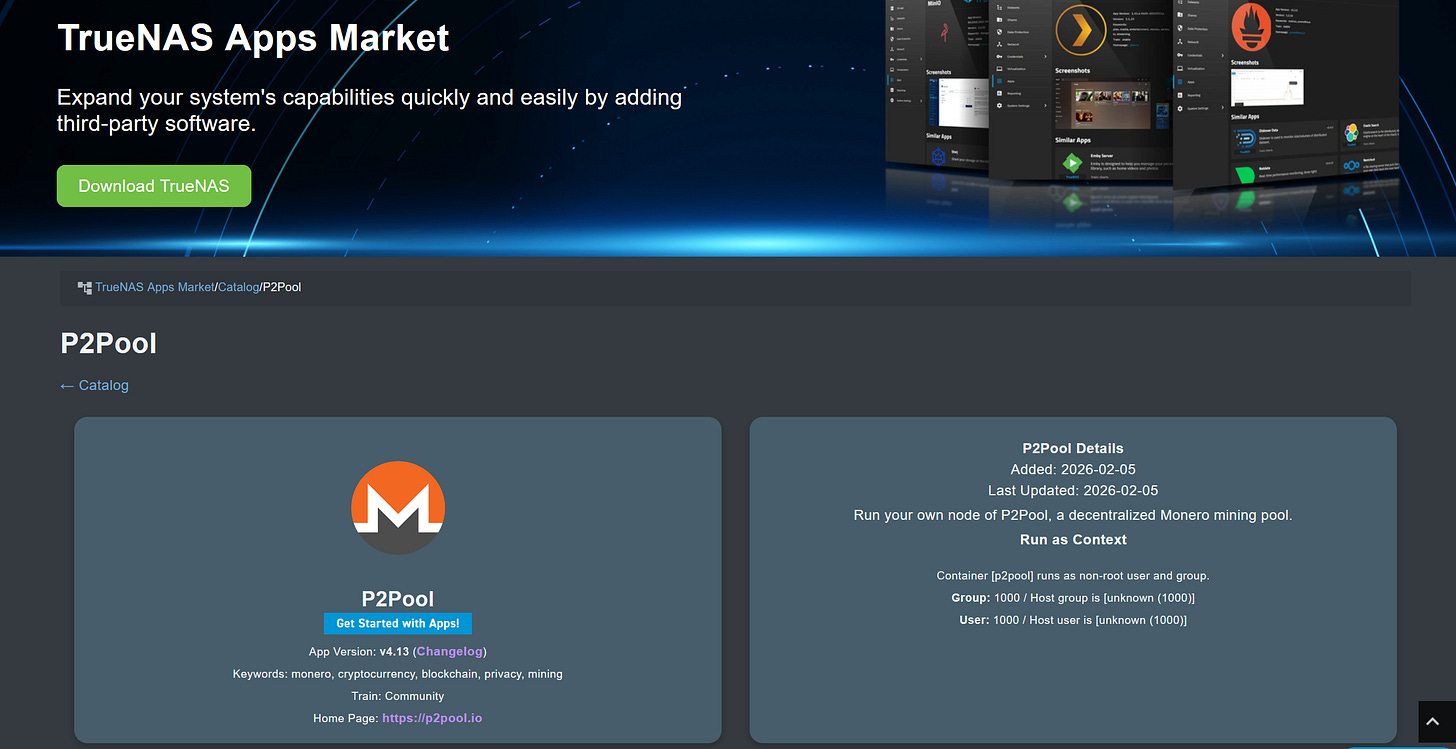Click the Expand your system's capabilities tagline
The height and width of the screenshot is (749, 1456).
click(x=370, y=111)
